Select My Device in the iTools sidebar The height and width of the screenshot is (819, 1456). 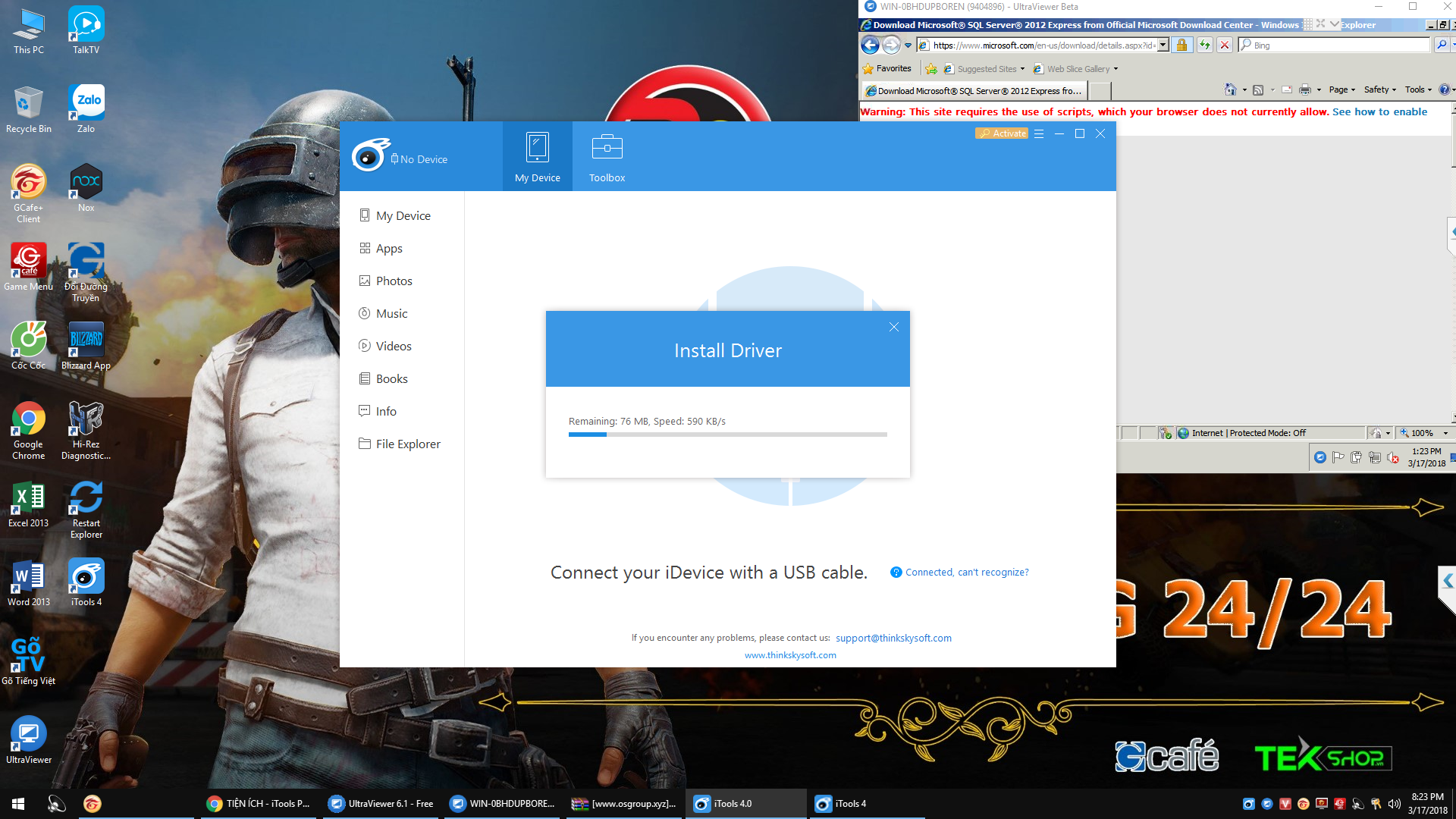point(402,215)
